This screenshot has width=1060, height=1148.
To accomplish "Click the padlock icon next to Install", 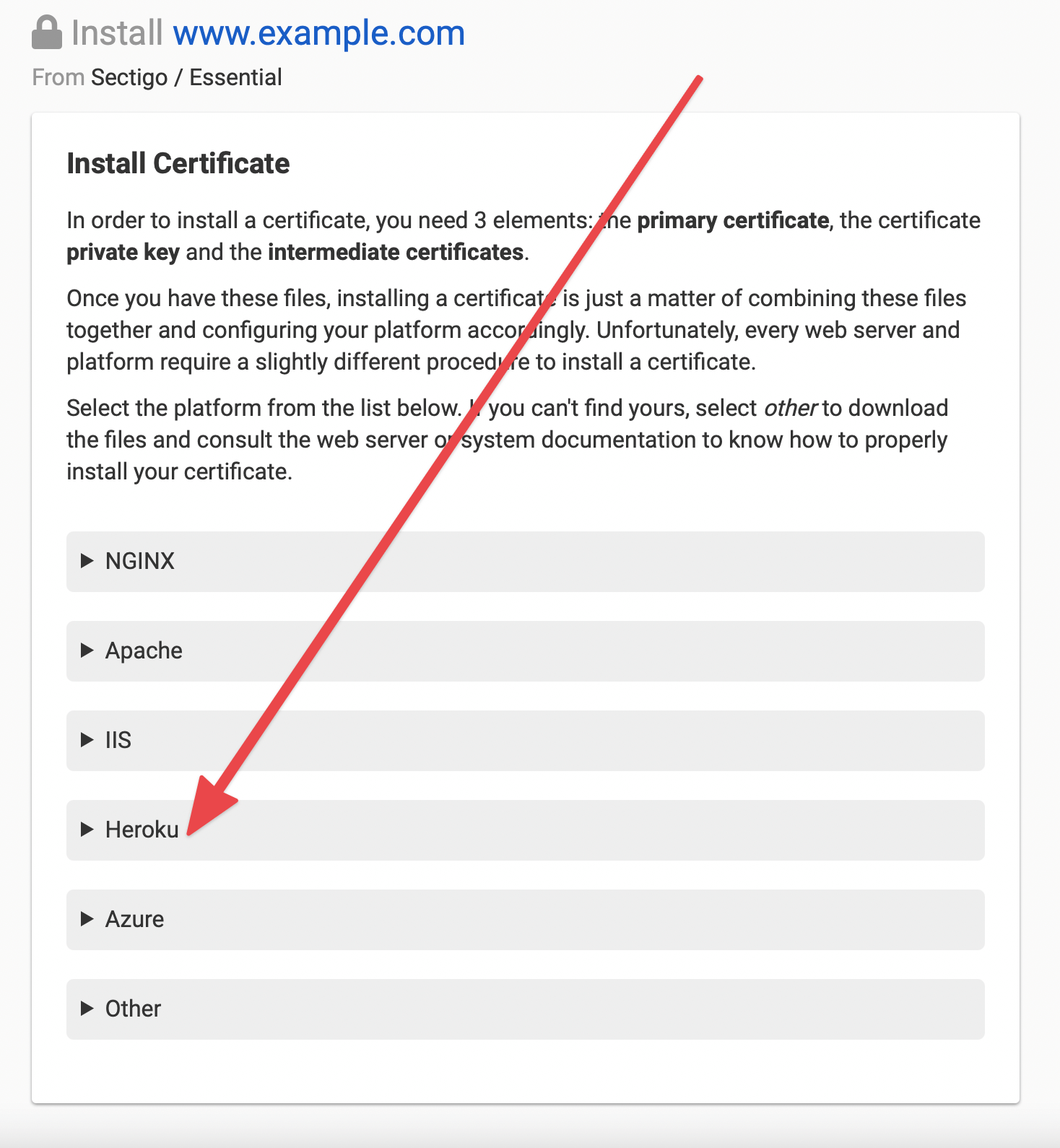I will tap(46, 32).
